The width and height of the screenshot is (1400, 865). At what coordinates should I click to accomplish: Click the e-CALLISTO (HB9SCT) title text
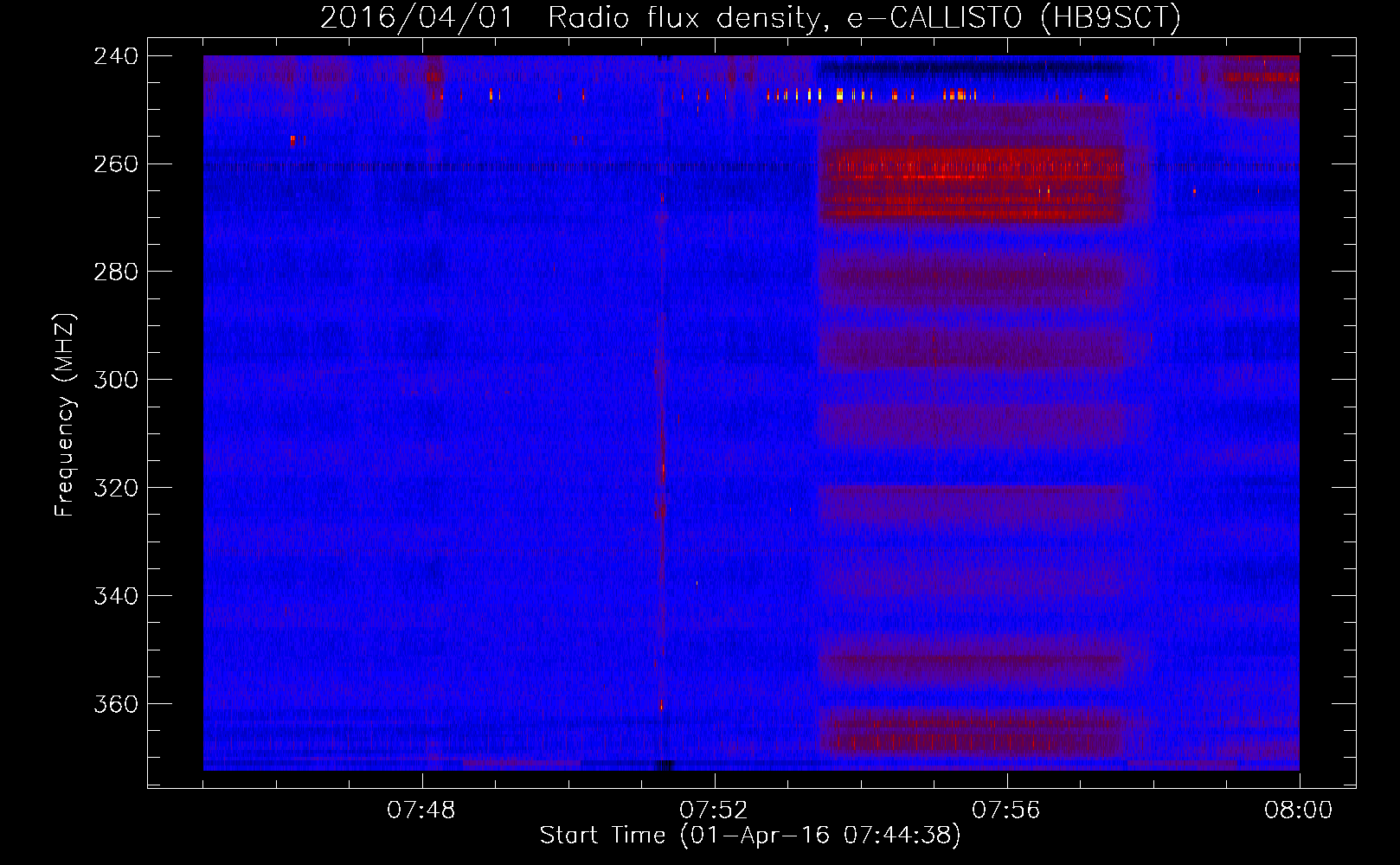click(x=1014, y=17)
